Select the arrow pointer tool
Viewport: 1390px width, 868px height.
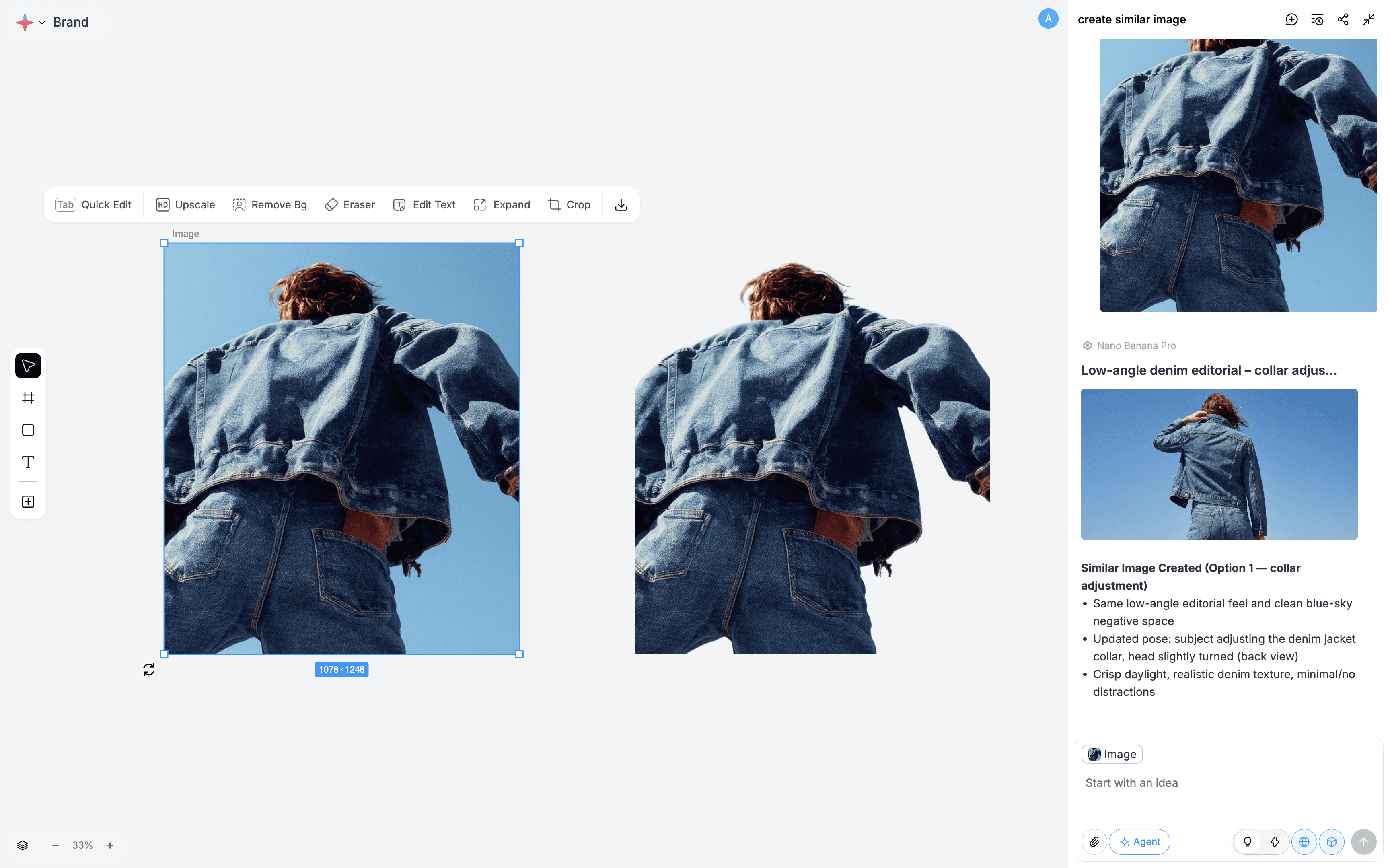(27, 366)
